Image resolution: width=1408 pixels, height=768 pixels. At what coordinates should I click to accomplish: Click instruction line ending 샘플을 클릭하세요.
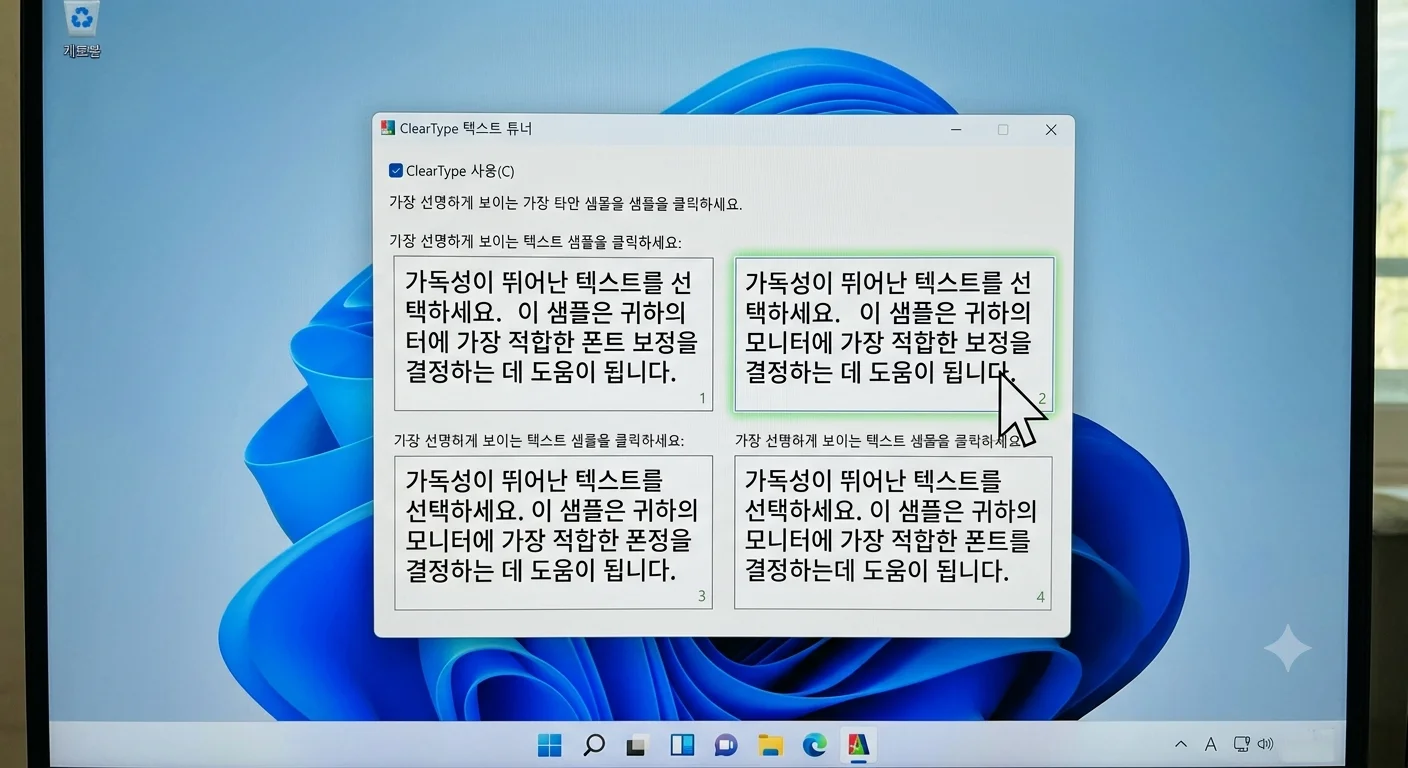tap(565, 203)
